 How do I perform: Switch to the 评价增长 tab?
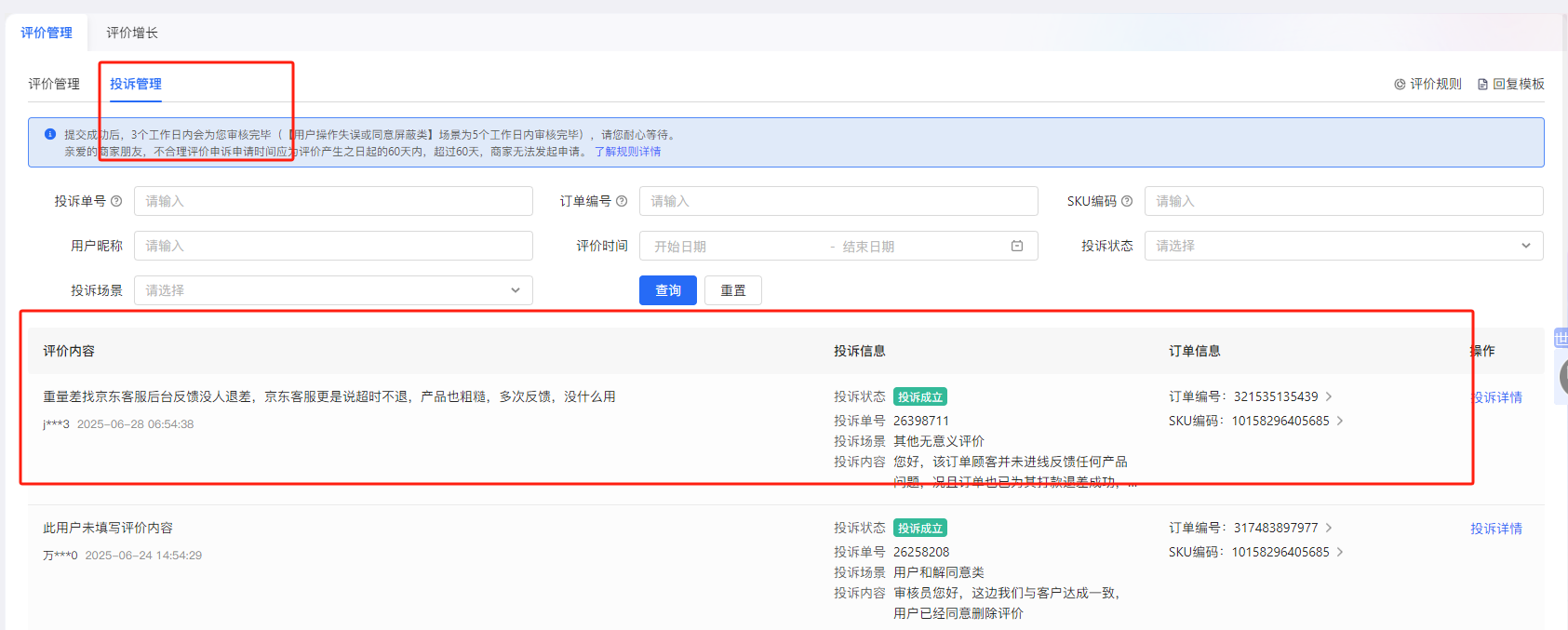pyautogui.click(x=132, y=33)
